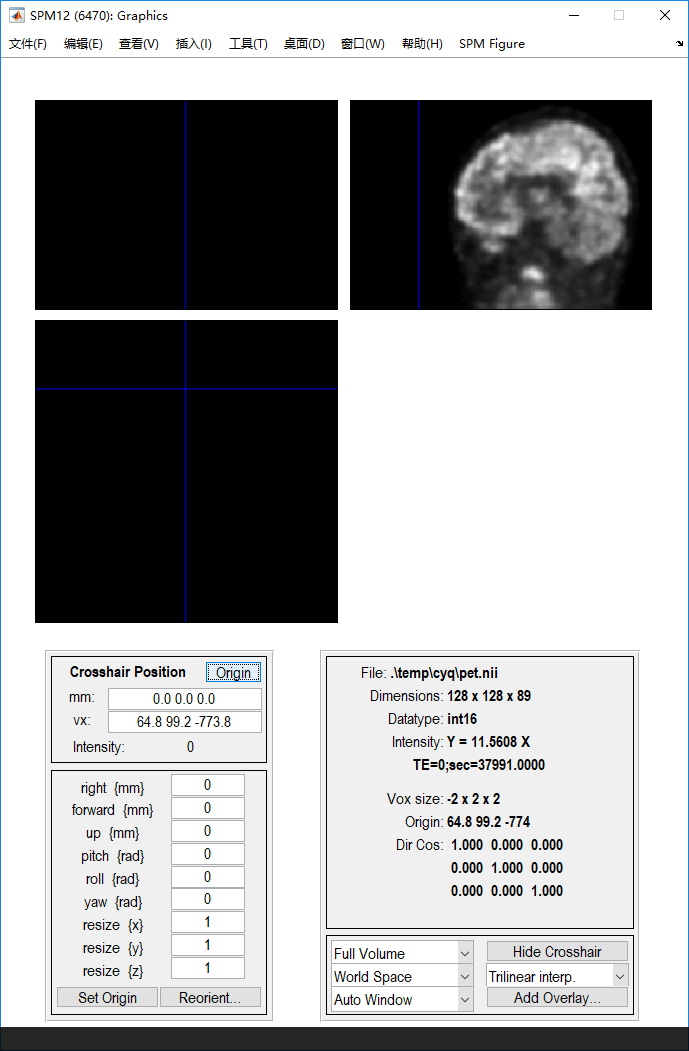The height and width of the screenshot is (1051, 689).
Task: Click the resize {y} input field
Action: (208, 945)
